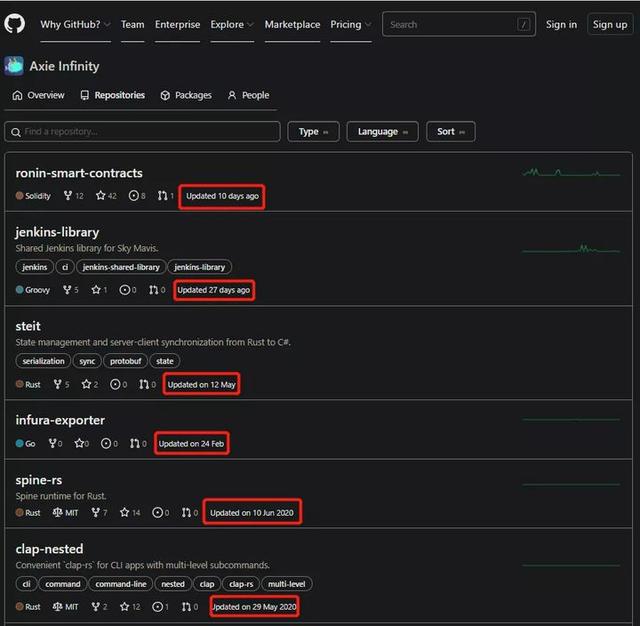Screen dimensions: 640x626
Task: Click the Find a repository search field
Action: tap(142, 132)
